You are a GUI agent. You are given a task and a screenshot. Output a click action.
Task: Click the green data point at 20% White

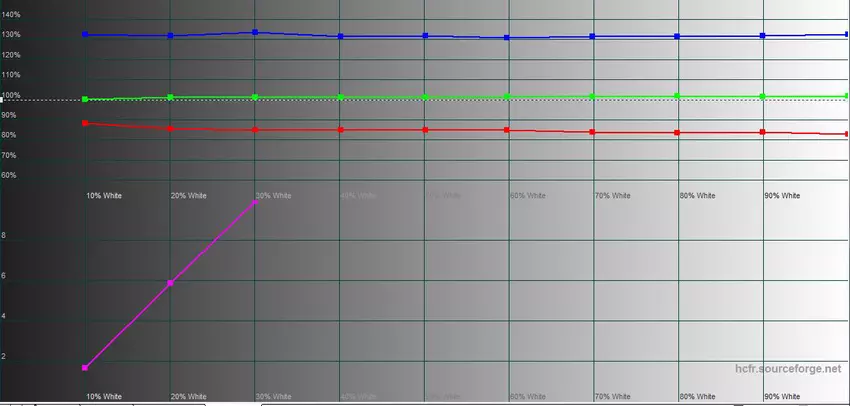point(170,97)
